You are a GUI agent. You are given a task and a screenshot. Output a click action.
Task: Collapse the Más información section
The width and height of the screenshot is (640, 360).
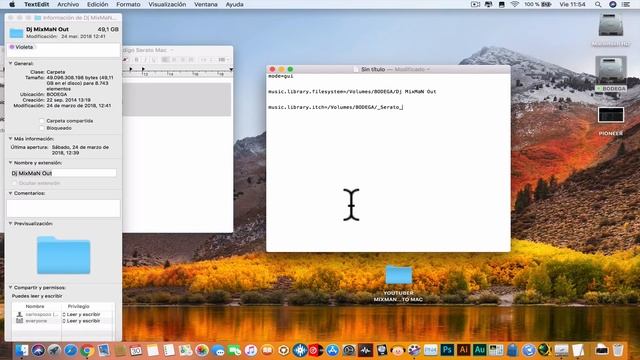[11, 139]
